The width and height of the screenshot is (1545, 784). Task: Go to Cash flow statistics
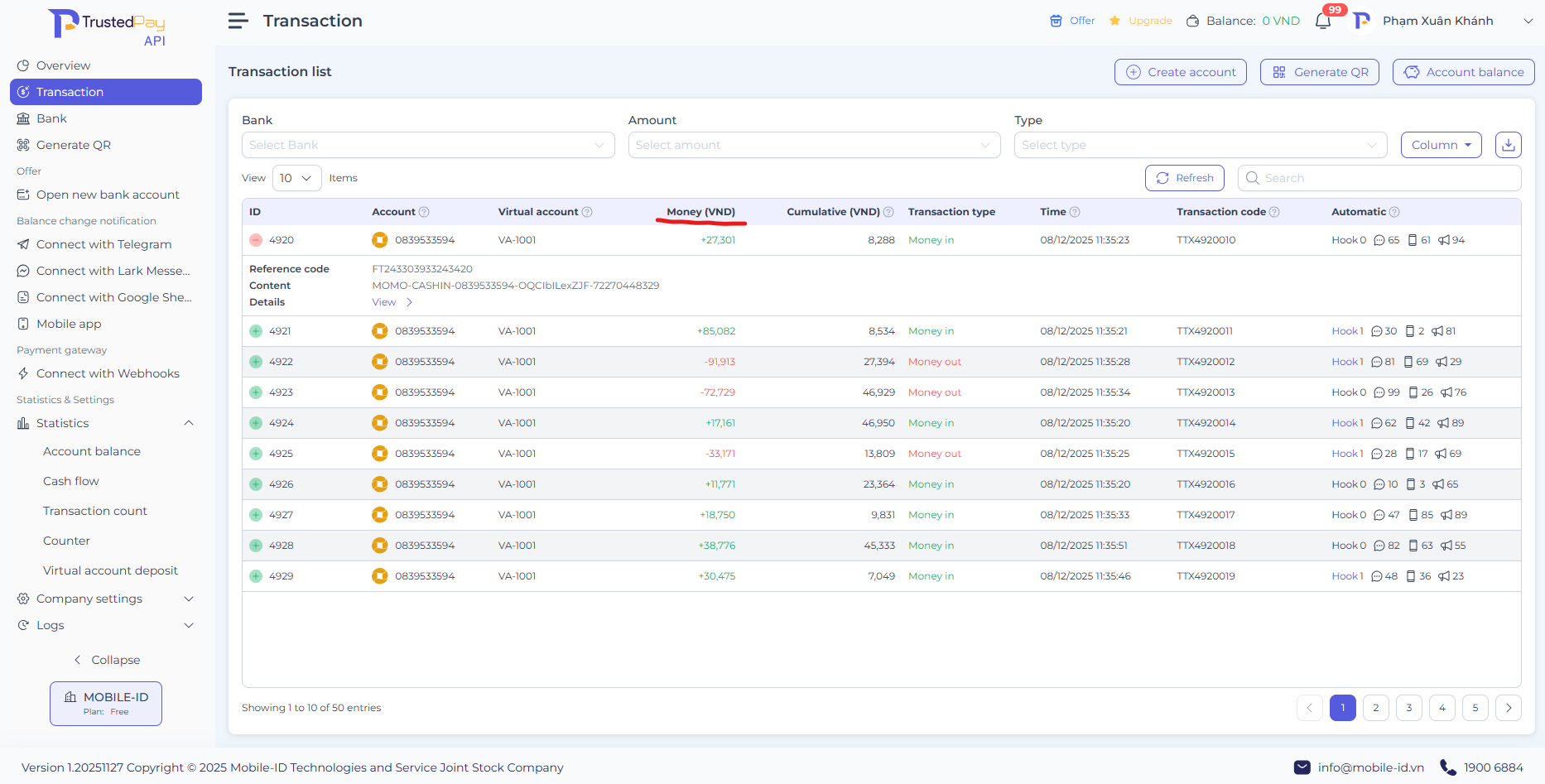click(x=71, y=481)
